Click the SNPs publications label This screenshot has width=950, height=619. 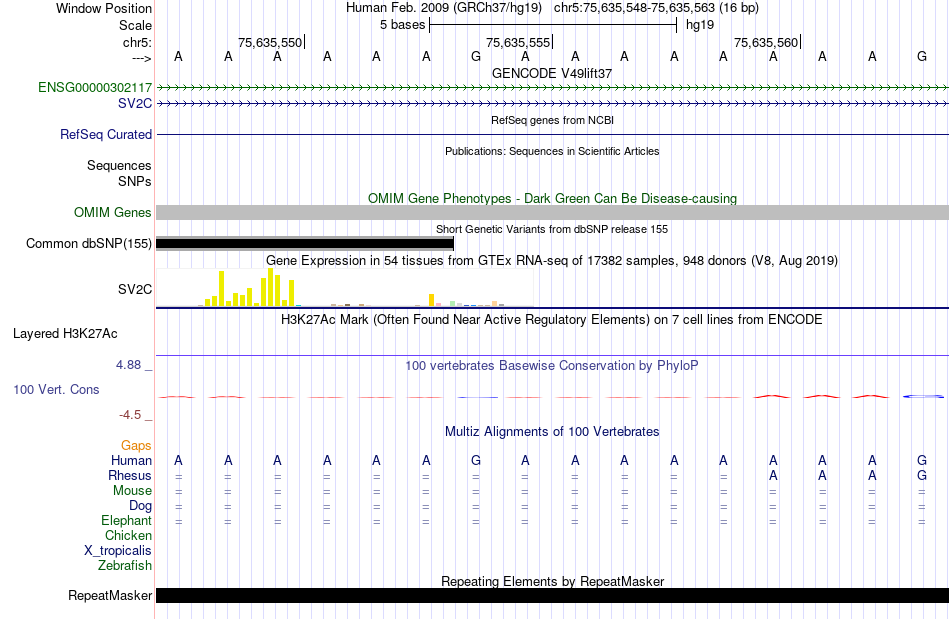point(135,181)
